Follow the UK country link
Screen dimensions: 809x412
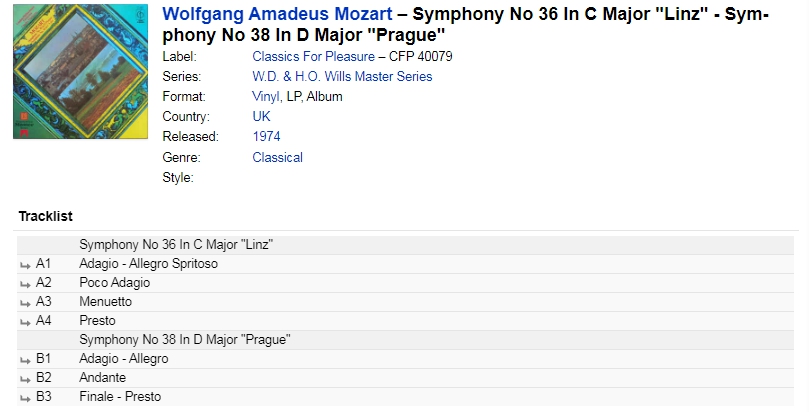click(261, 117)
